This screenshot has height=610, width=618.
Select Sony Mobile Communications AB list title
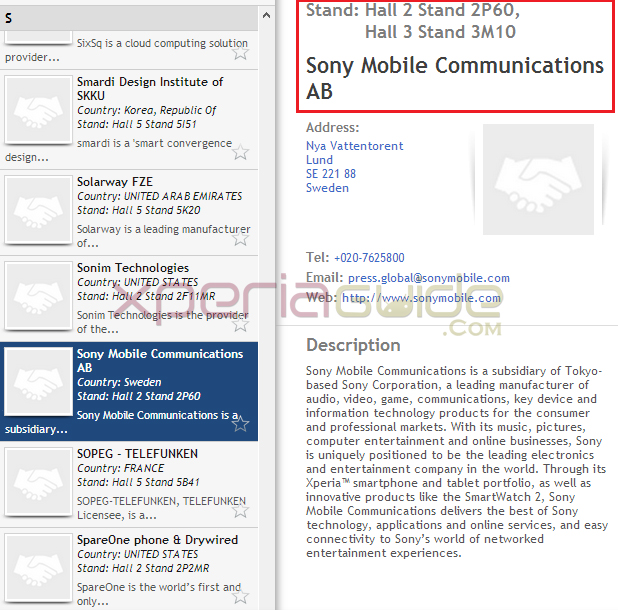(160, 361)
